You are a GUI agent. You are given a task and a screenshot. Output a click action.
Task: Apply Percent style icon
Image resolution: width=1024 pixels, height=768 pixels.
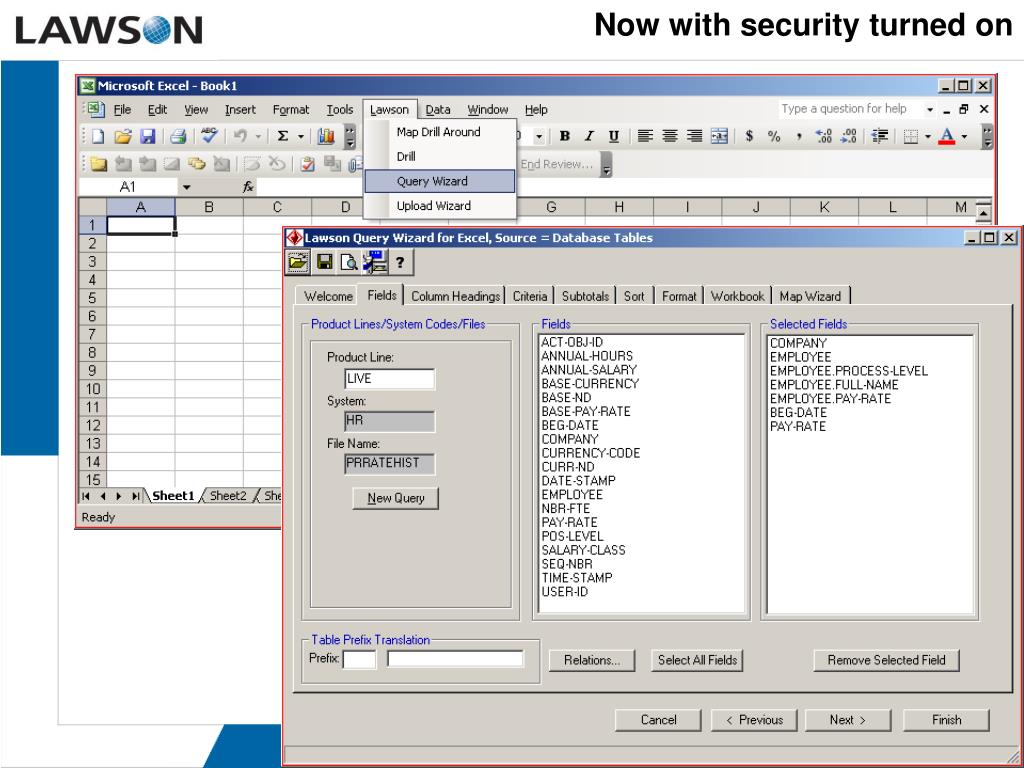coord(775,136)
